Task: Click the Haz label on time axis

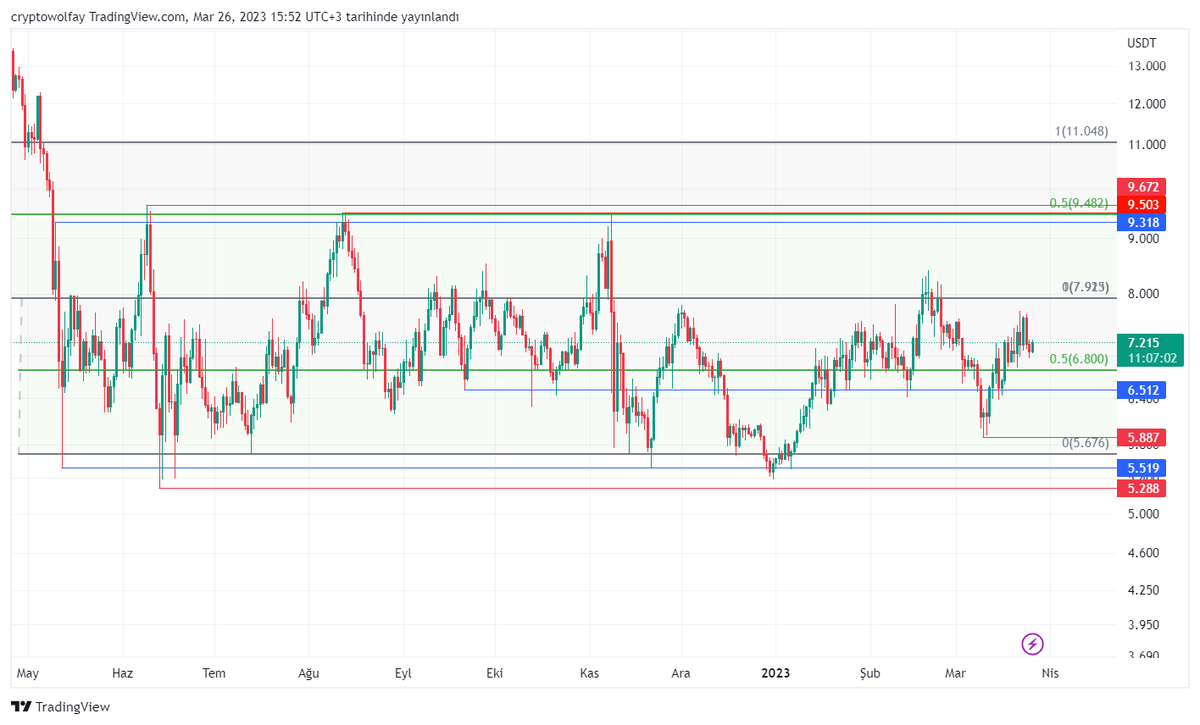Action: [122, 673]
